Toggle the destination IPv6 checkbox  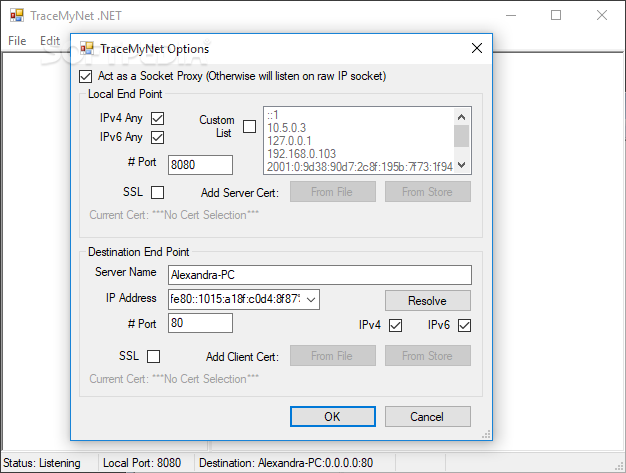click(x=464, y=325)
